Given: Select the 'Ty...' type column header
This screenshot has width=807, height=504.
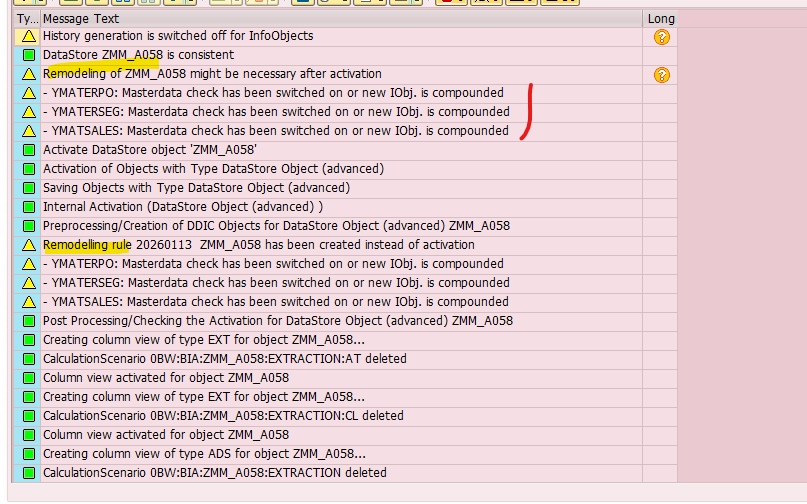Looking at the screenshot, I should tap(27, 18).
